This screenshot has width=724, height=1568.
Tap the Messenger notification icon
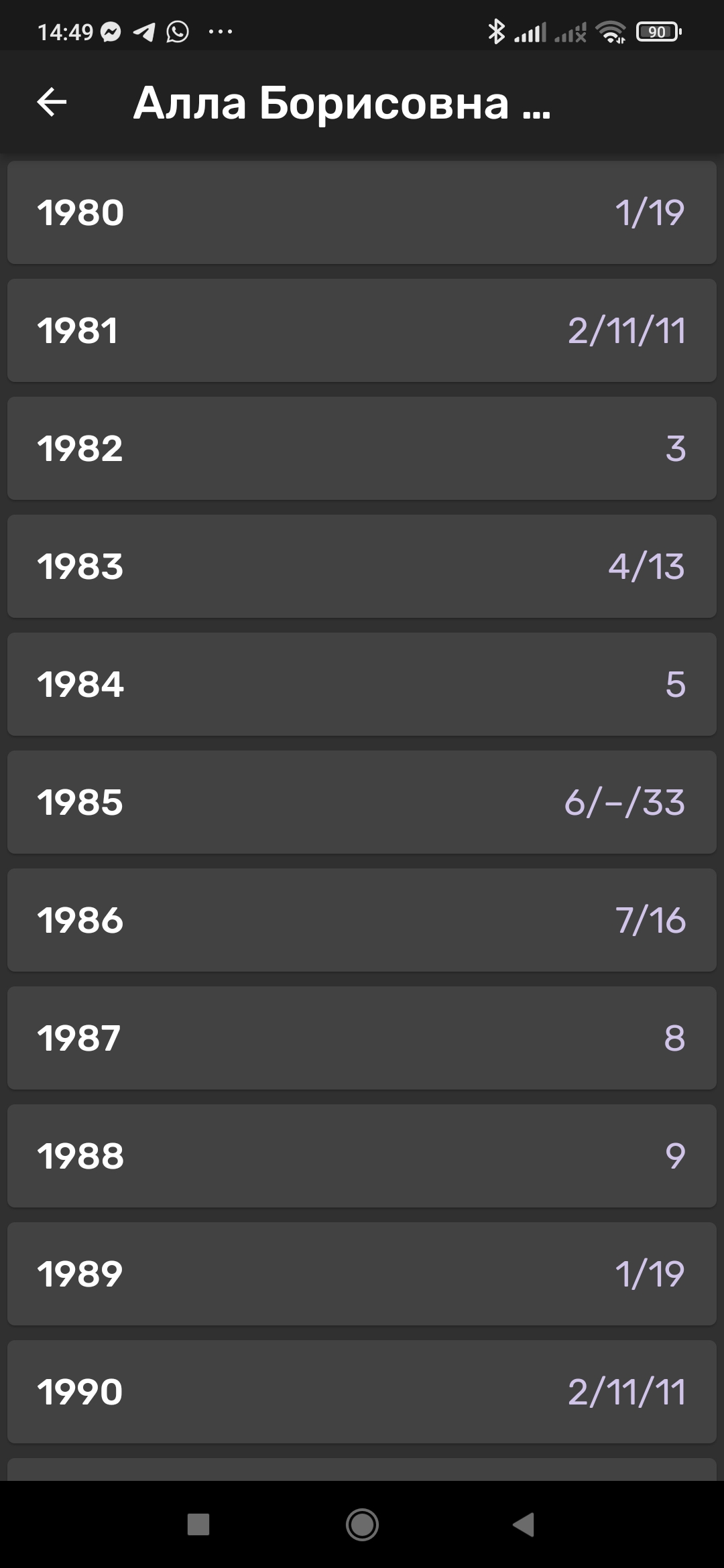111,31
